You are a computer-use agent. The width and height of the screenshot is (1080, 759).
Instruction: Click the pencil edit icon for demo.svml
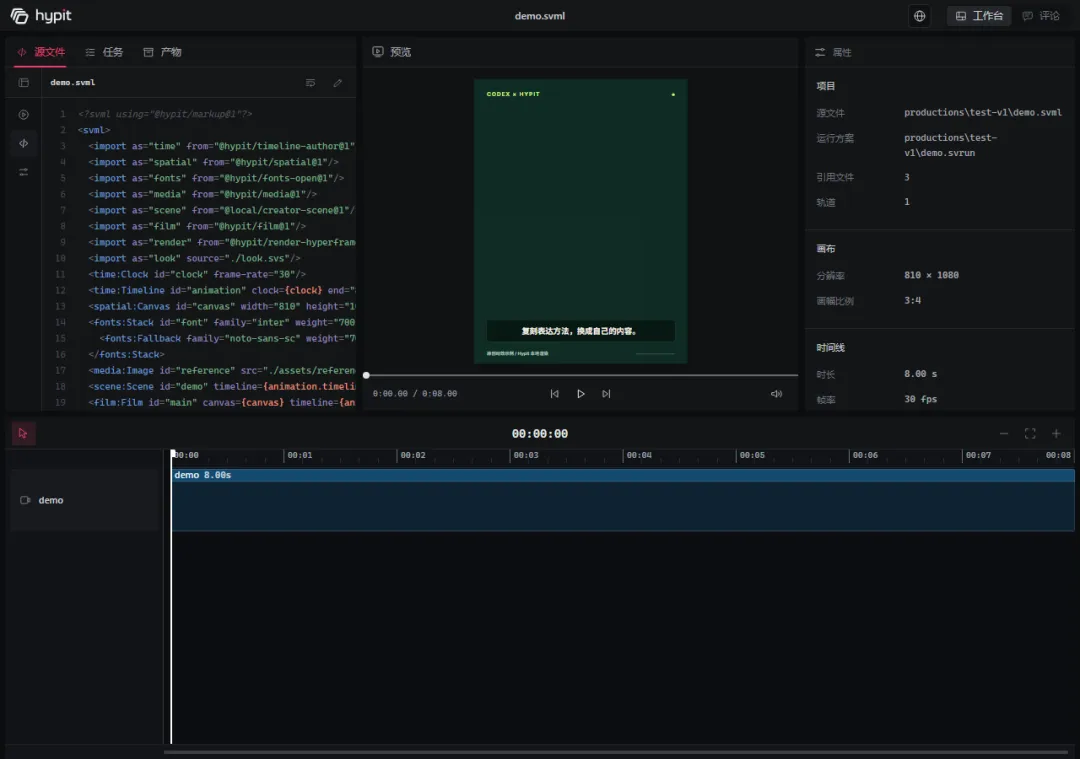tap(338, 83)
